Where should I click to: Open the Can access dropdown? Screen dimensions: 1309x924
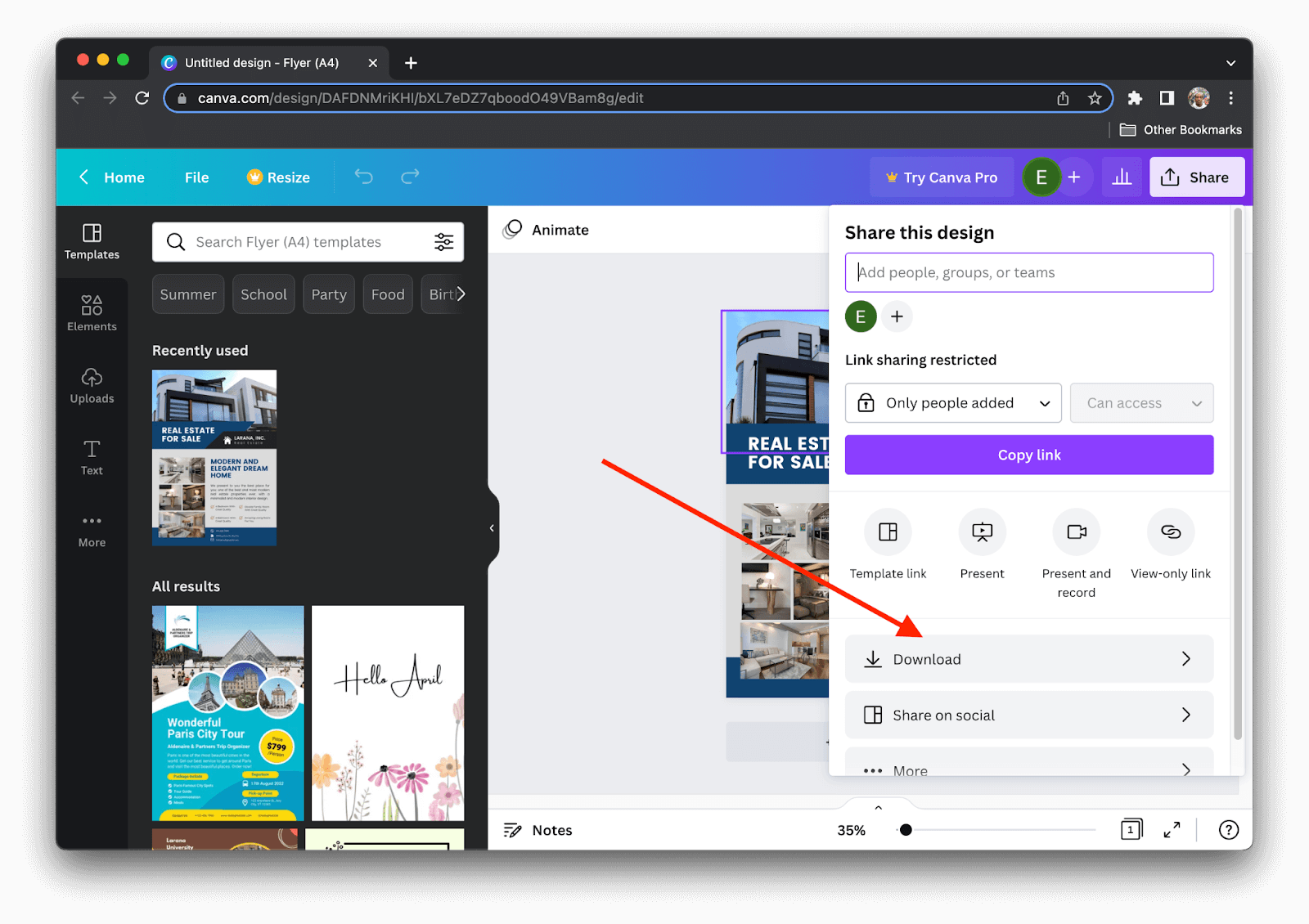click(x=1141, y=402)
